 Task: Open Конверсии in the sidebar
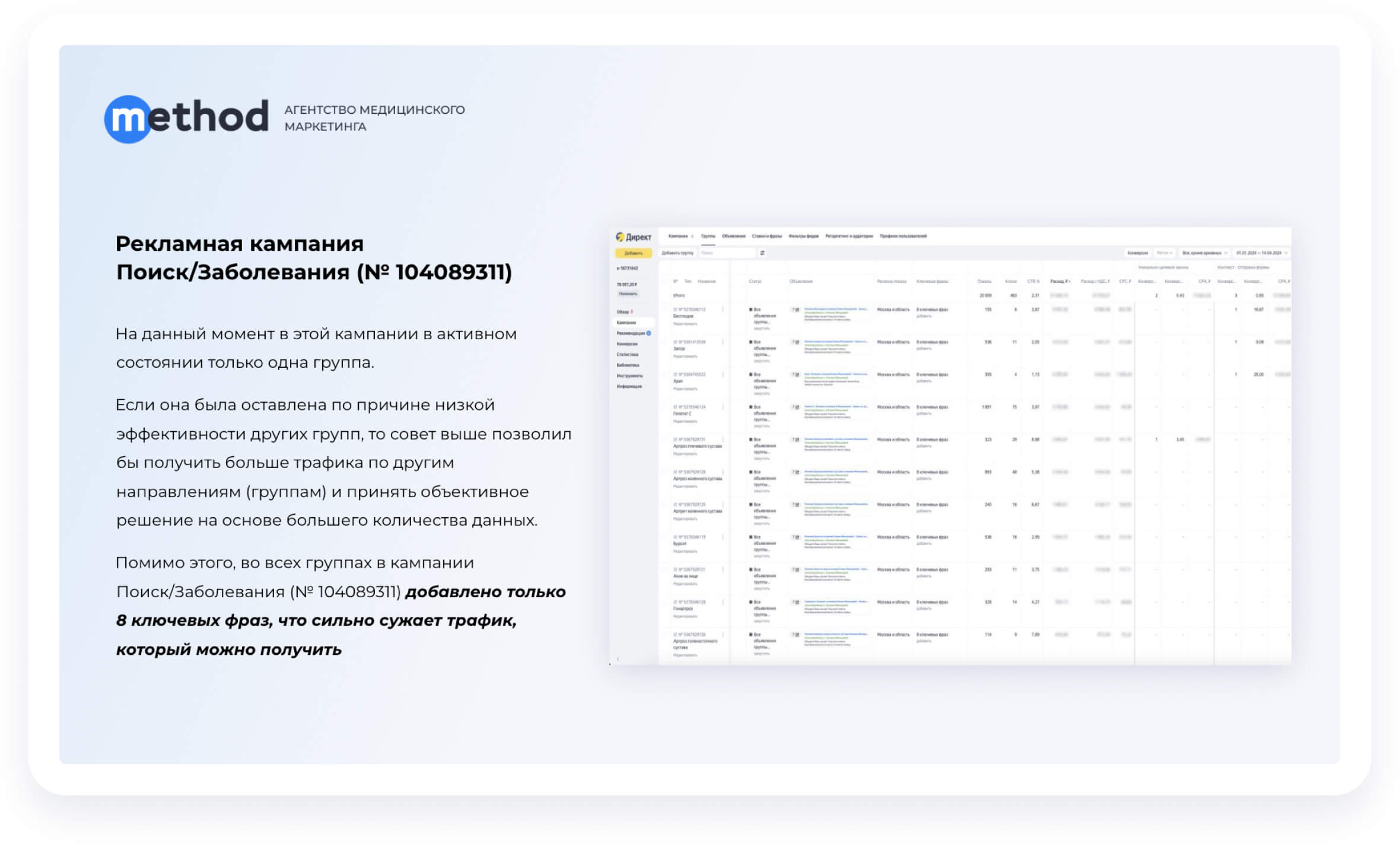[626, 344]
